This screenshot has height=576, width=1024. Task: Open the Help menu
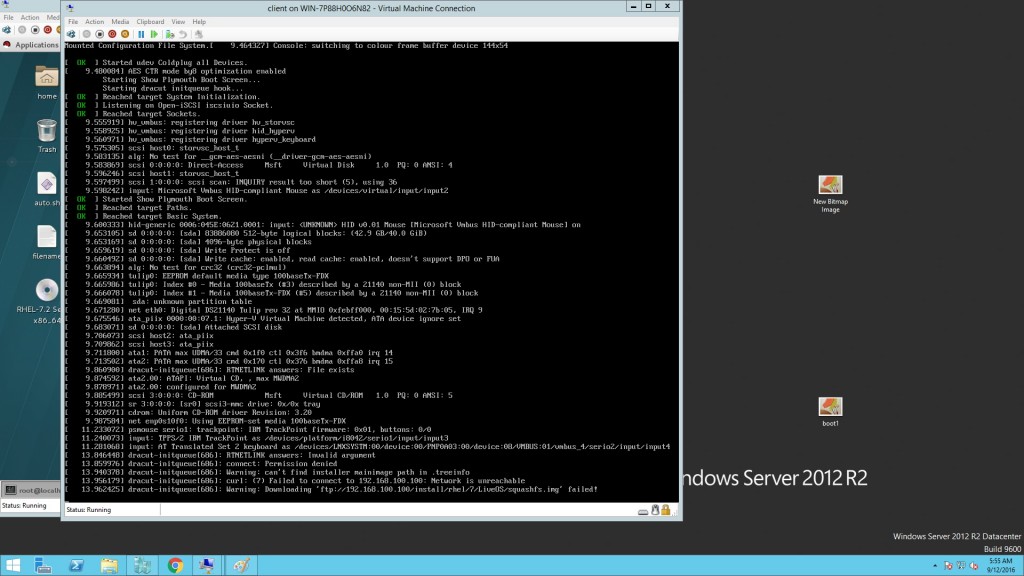coord(199,22)
